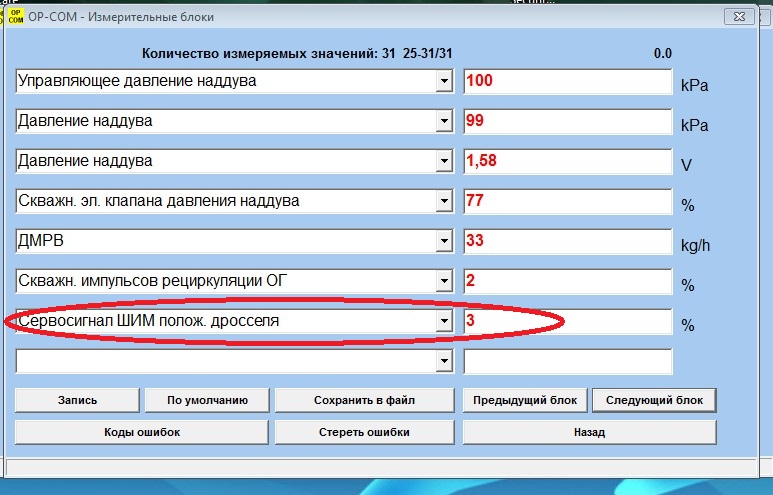
Task: Open the Скважн. импульсов рециркуляции ОГ dropdown arrow
Action: click(444, 281)
